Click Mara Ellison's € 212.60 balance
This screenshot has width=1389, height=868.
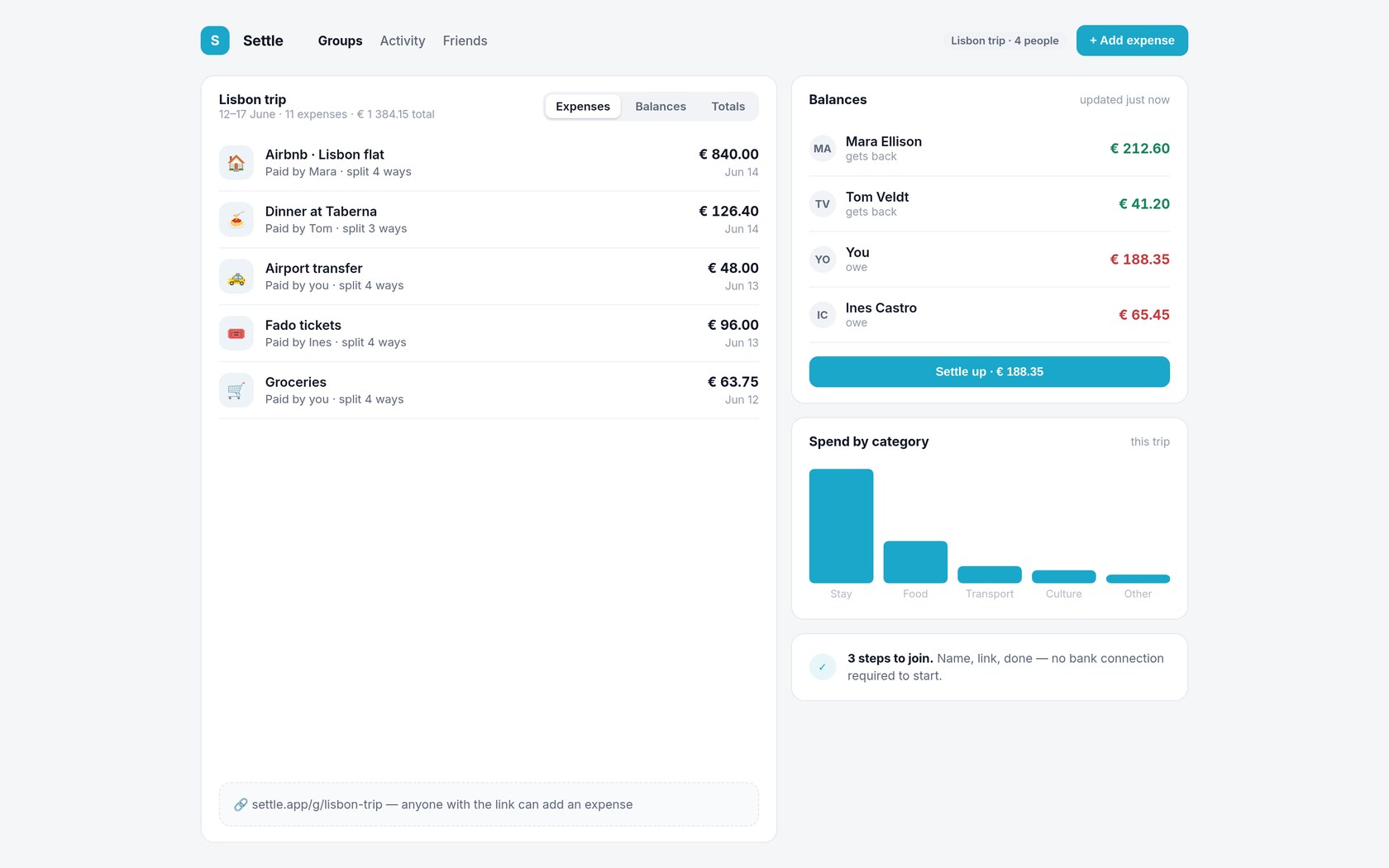tap(1139, 149)
